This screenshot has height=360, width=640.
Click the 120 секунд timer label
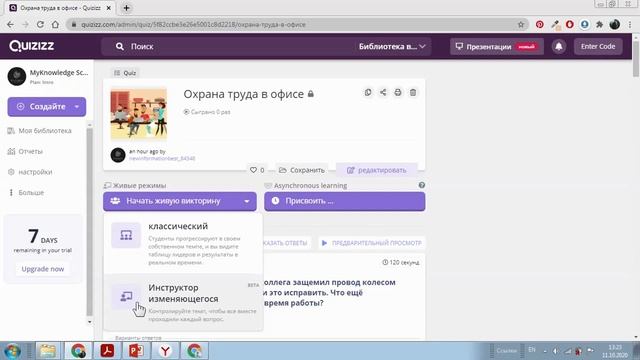point(400,262)
